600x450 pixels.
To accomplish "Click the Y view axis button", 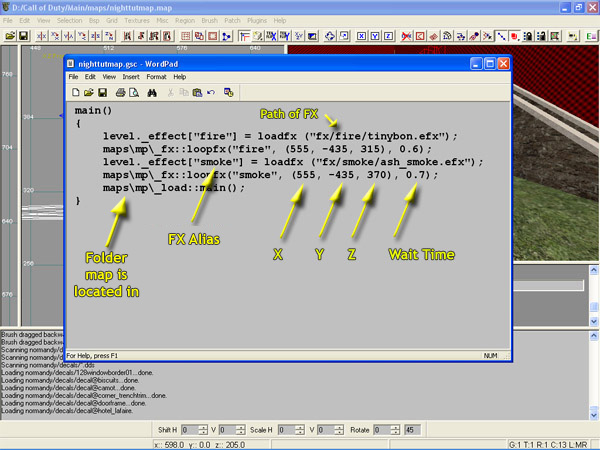I will [375, 36].
